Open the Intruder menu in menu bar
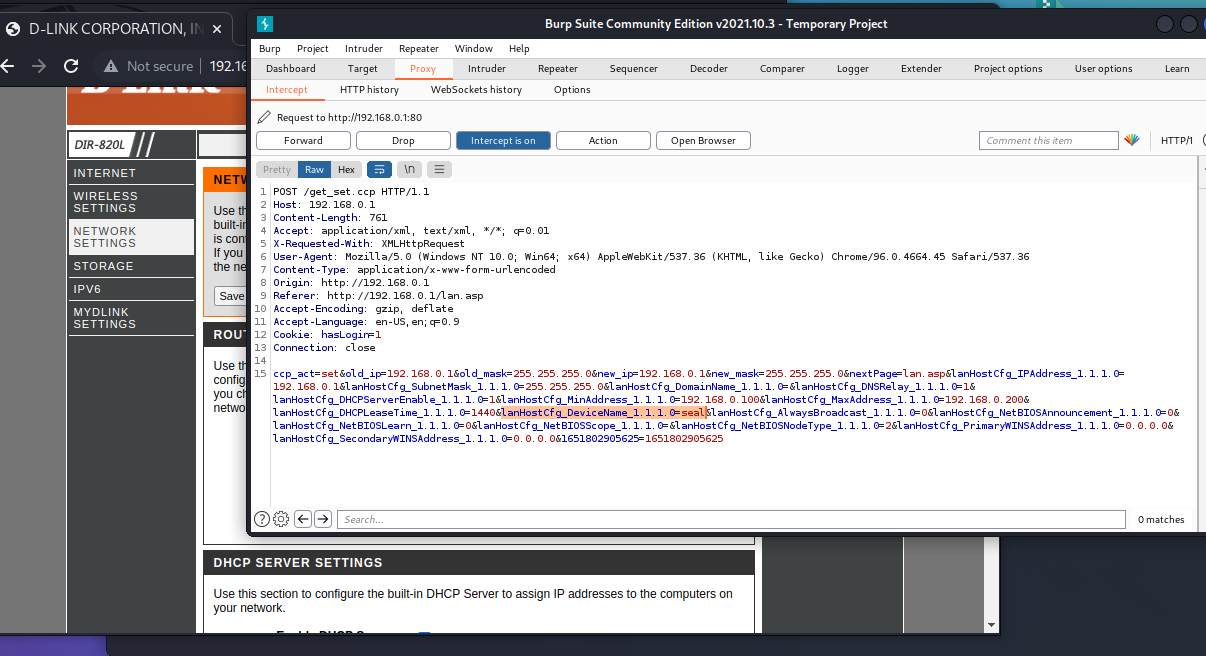The height and width of the screenshot is (656, 1206). click(364, 49)
